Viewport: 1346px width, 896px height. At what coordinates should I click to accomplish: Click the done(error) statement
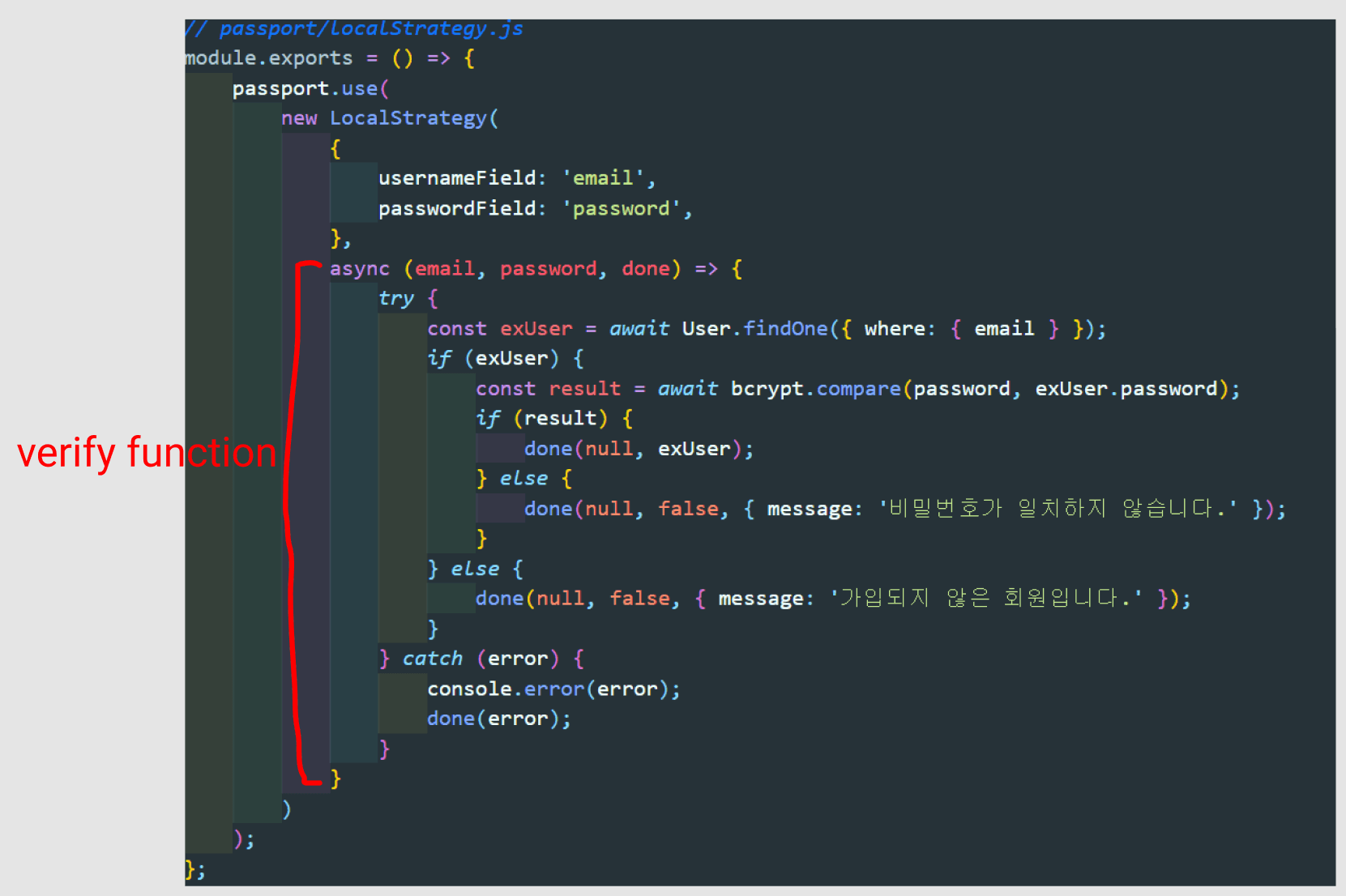pos(498,719)
